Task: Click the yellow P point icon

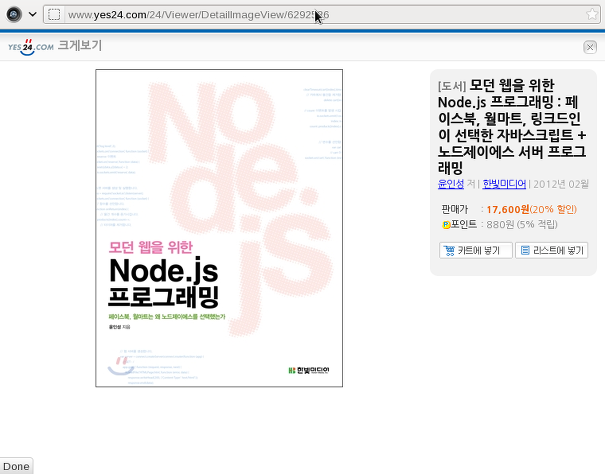Action: click(446, 225)
